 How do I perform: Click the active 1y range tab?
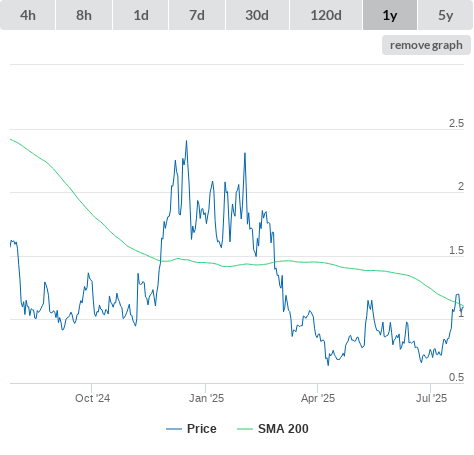(390, 15)
